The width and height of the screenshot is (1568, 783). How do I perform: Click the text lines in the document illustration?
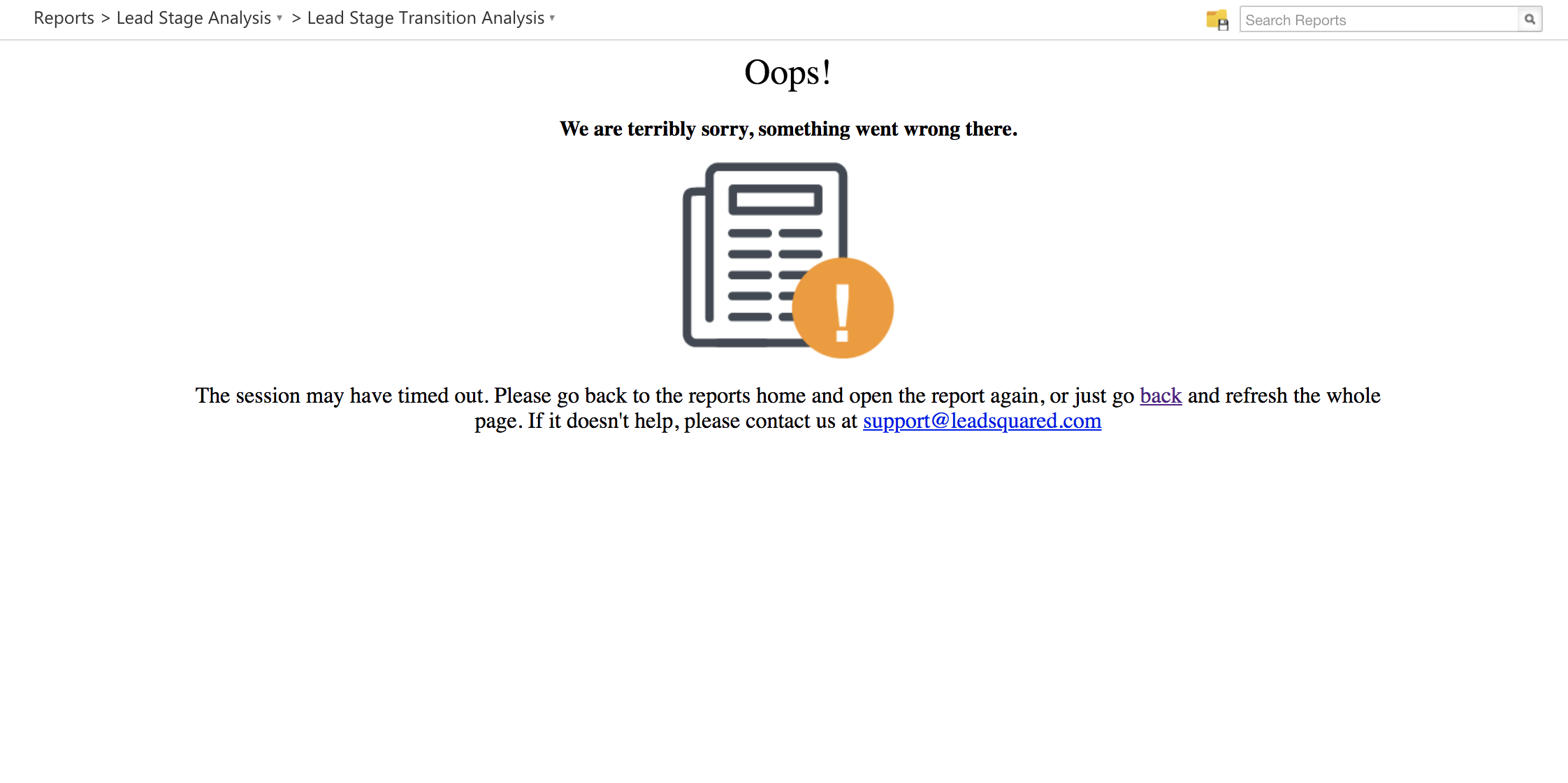(x=751, y=275)
